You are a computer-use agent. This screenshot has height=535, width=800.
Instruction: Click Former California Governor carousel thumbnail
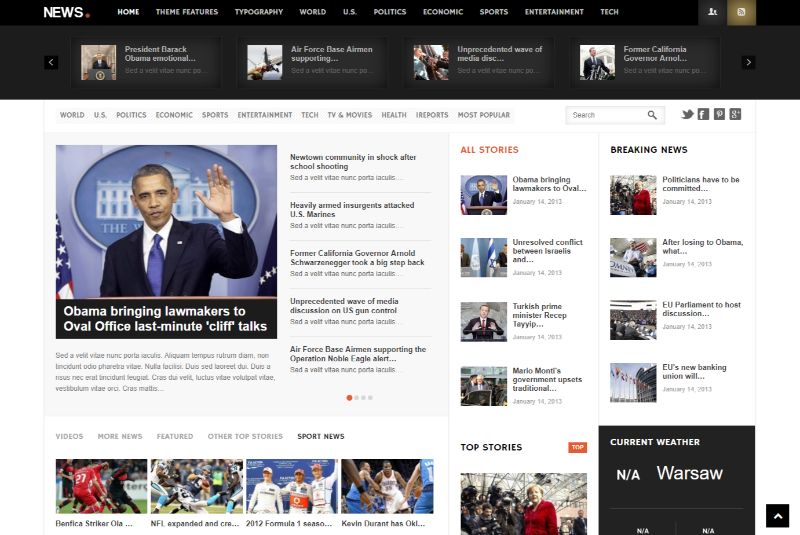597,62
